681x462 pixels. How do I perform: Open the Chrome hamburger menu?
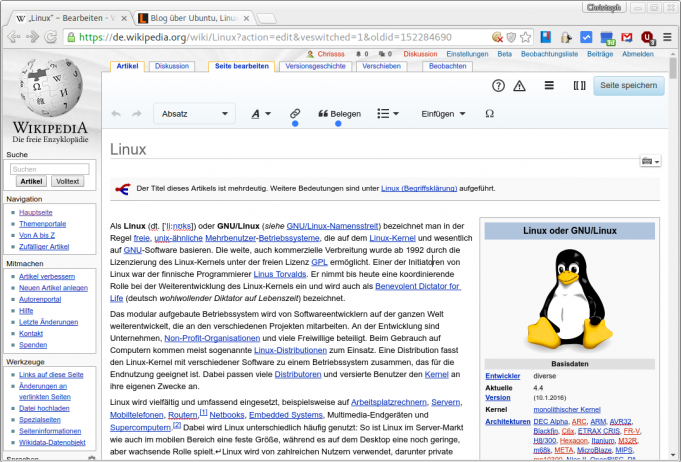pos(668,37)
